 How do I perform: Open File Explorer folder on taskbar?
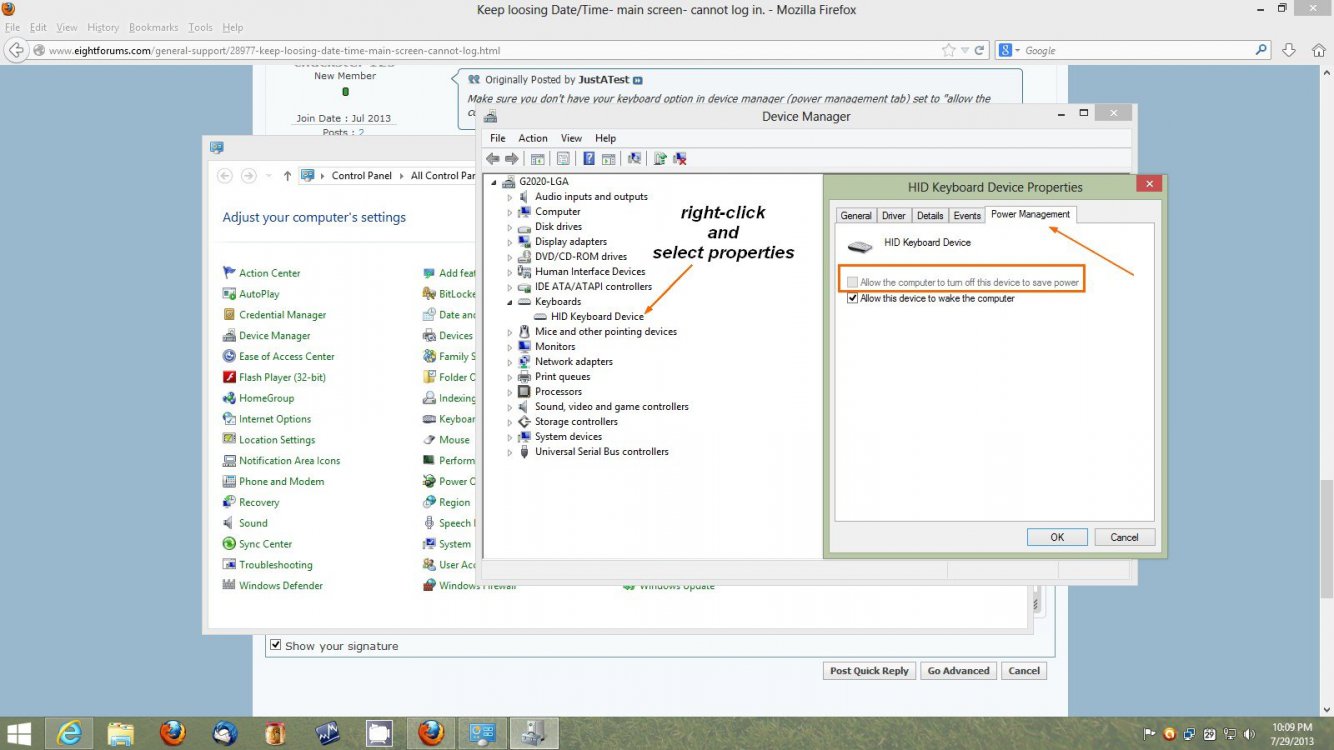coord(121,733)
